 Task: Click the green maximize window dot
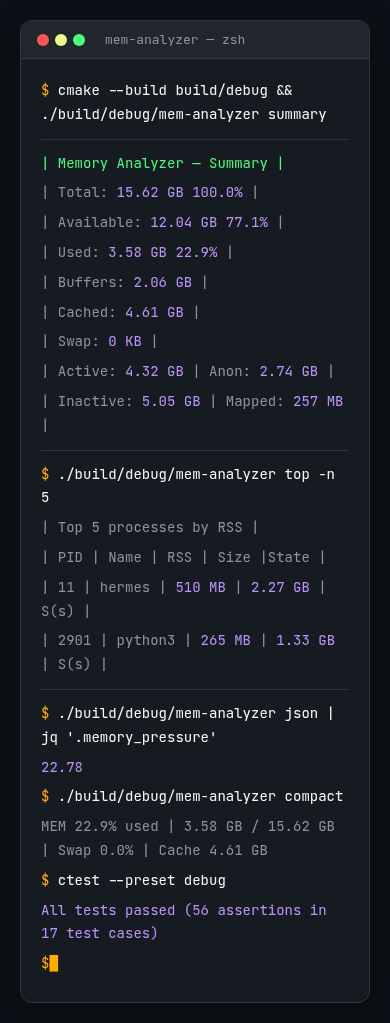tap(79, 40)
